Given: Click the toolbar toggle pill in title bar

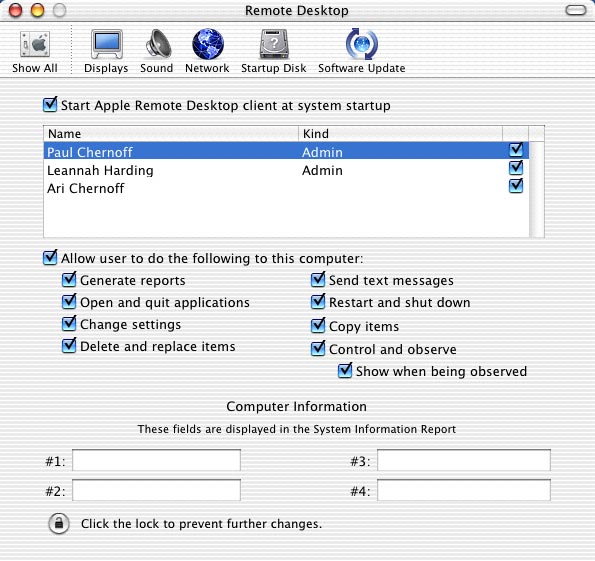Looking at the screenshot, I should pyautogui.click(x=576, y=10).
